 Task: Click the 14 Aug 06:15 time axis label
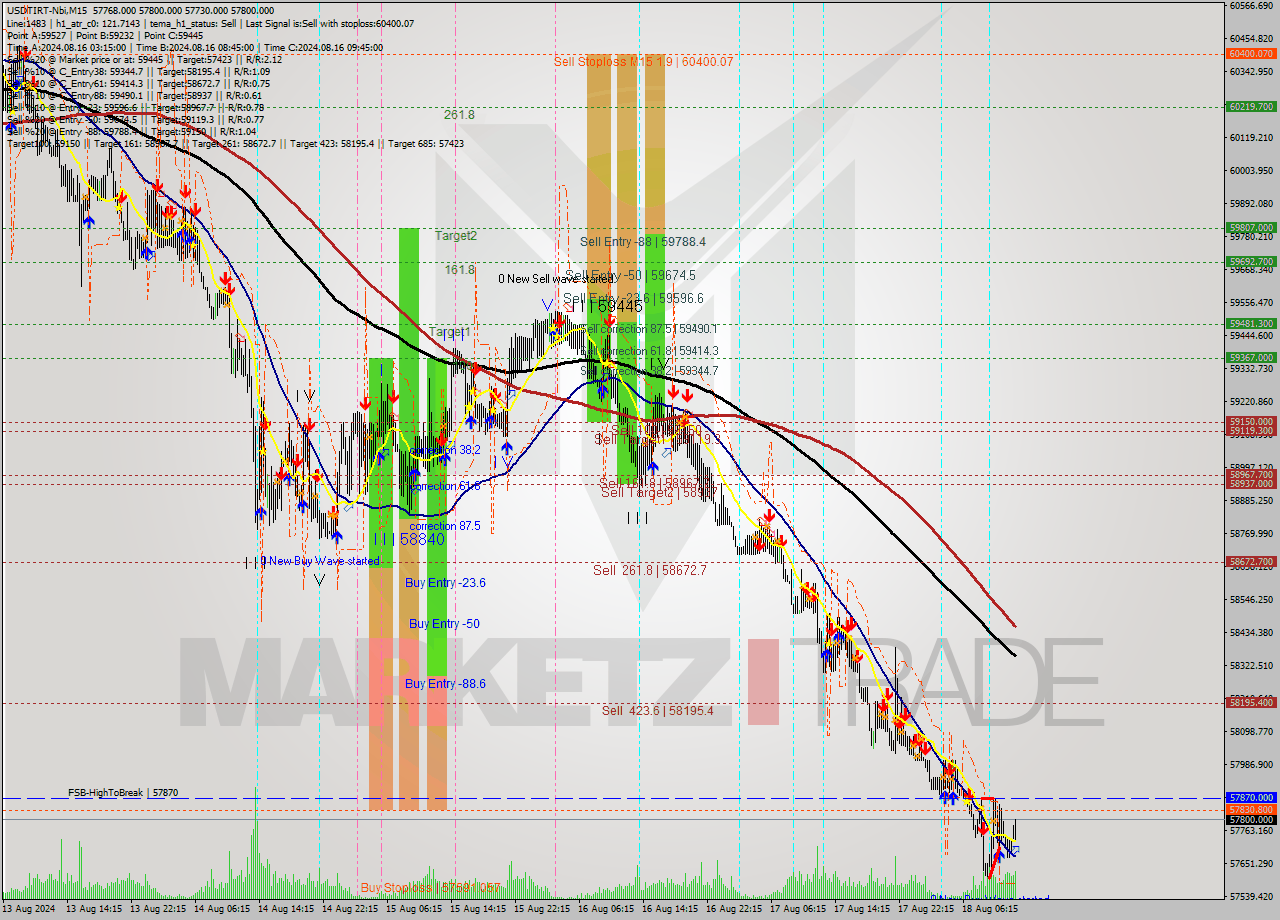coord(220,909)
